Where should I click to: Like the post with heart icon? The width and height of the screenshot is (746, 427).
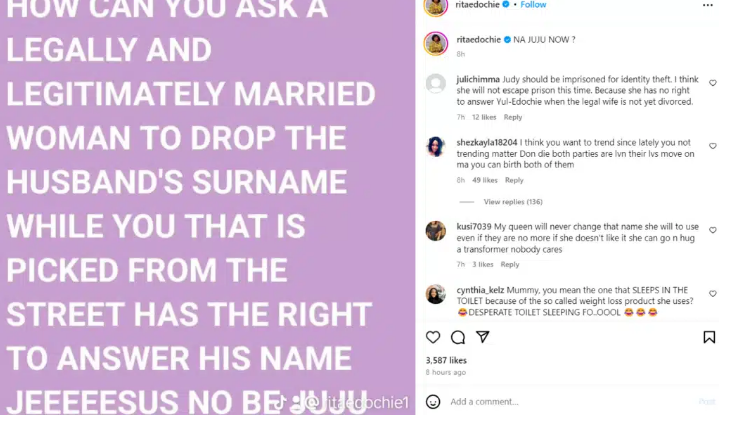pyautogui.click(x=433, y=338)
